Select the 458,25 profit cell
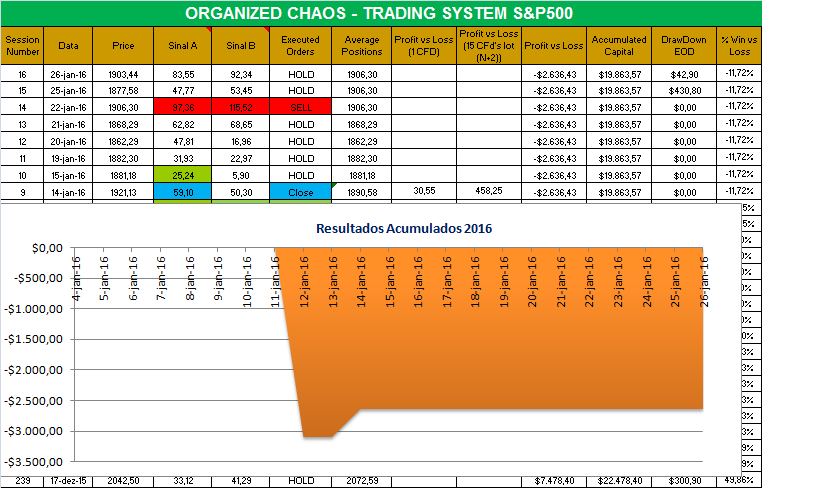This screenshot has width=819, height=488. tap(489, 191)
